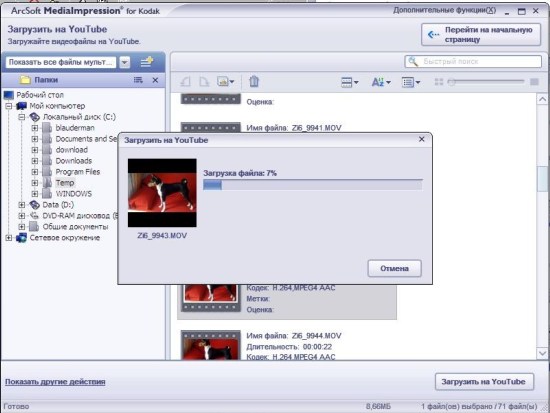The width and height of the screenshot is (550, 413).
Task: Click the 'Локальный диск (C:)' drive icon
Action: pyautogui.click(x=34, y=117)
